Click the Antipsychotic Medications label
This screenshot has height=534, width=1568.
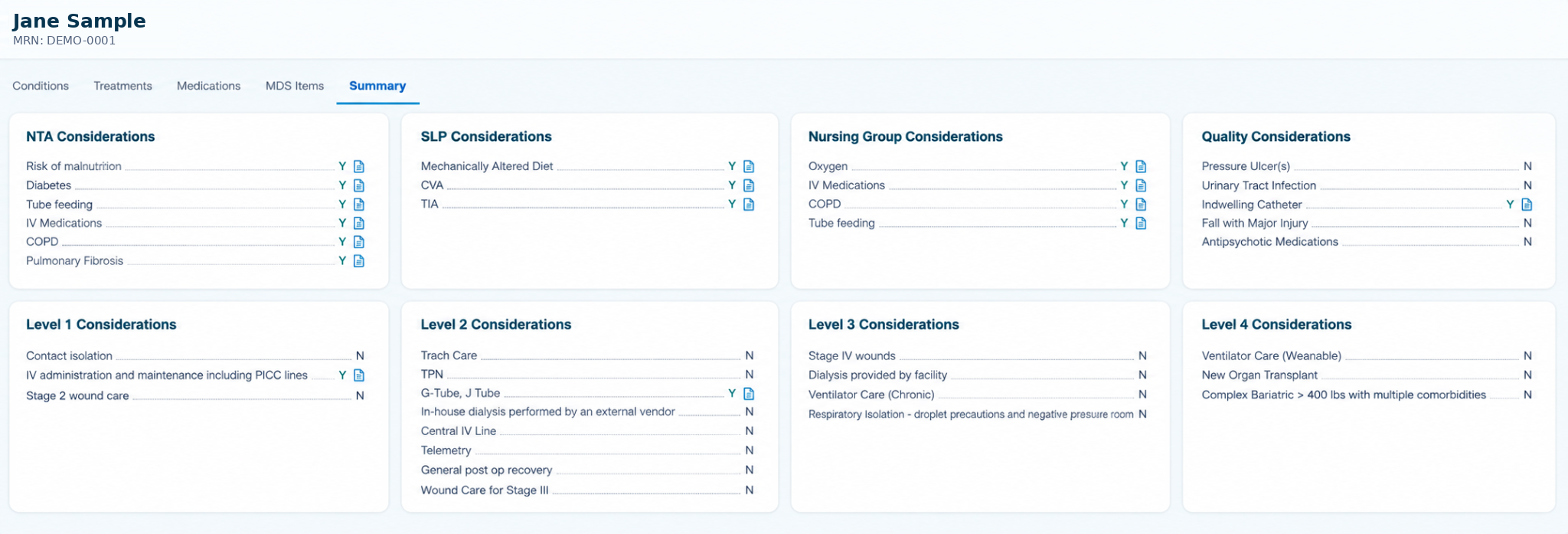1270,242
